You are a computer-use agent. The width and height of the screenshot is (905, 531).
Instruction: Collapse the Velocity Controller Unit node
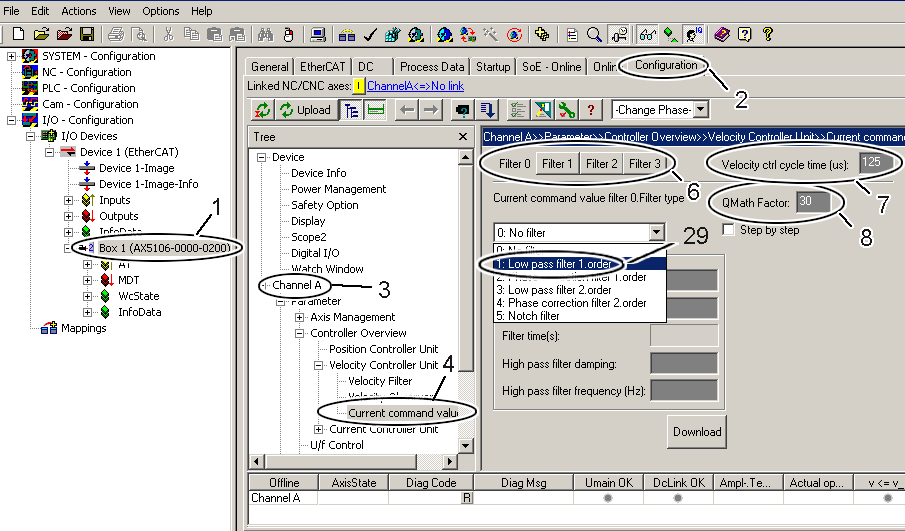[x=318, y=365]
